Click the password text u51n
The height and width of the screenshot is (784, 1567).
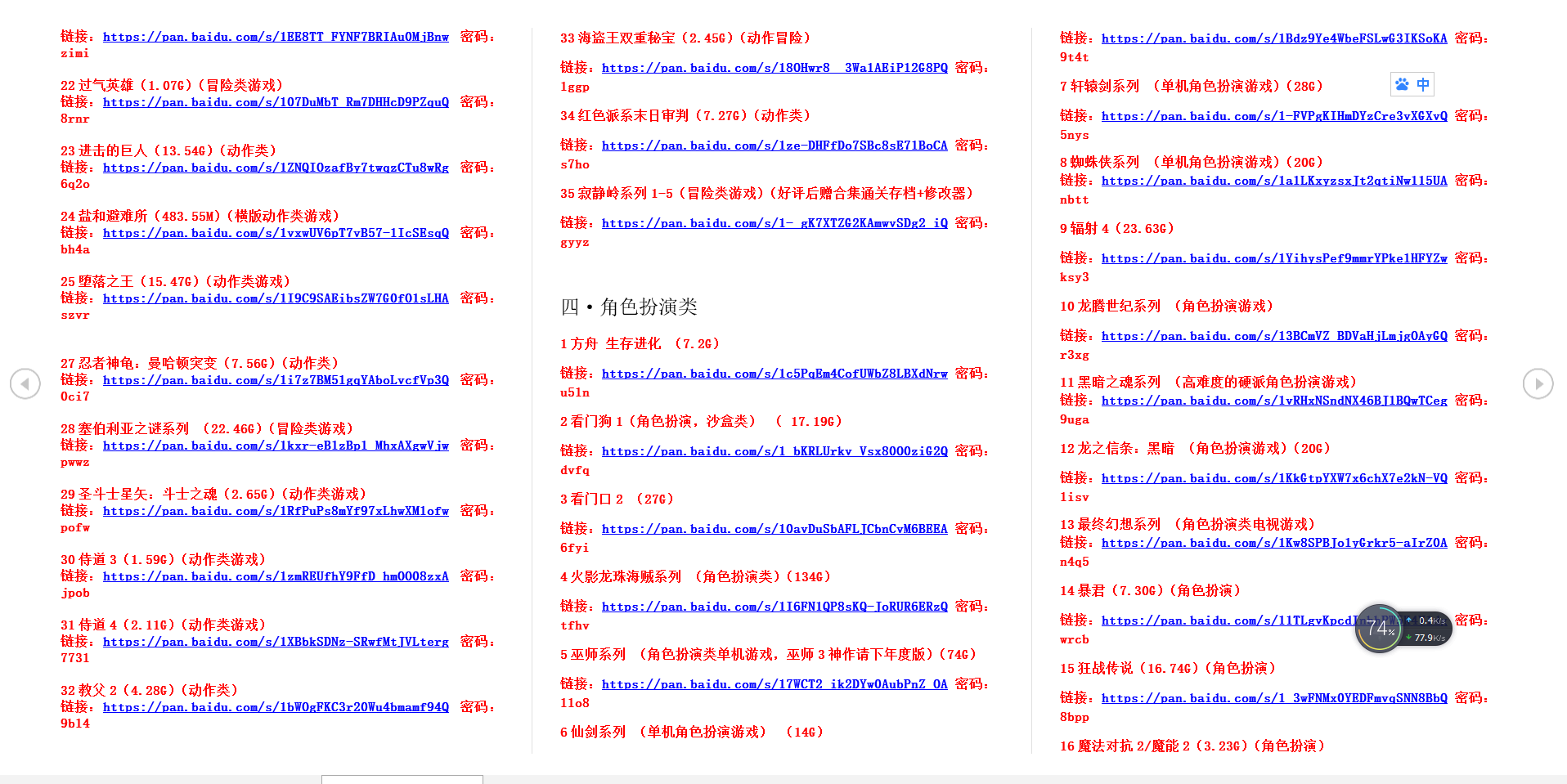[575, 392]
